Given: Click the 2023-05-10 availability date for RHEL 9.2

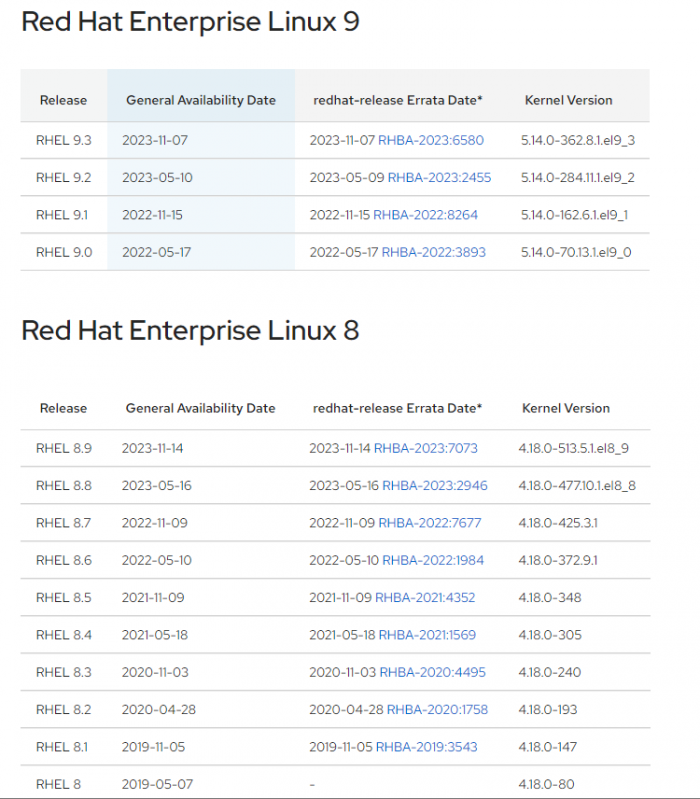Looking at the screenshot, I should (157, 177).
